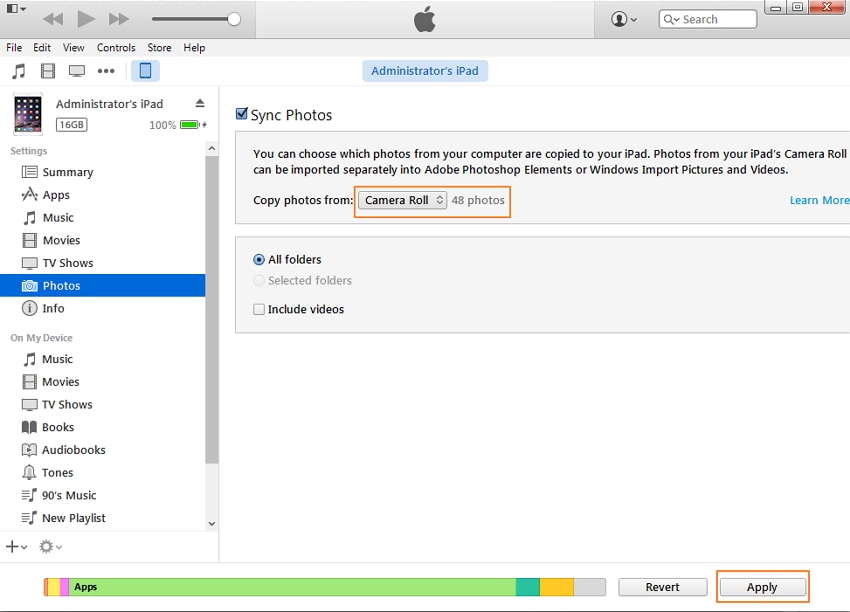Open the Camera Roll source dropdown

402,200
